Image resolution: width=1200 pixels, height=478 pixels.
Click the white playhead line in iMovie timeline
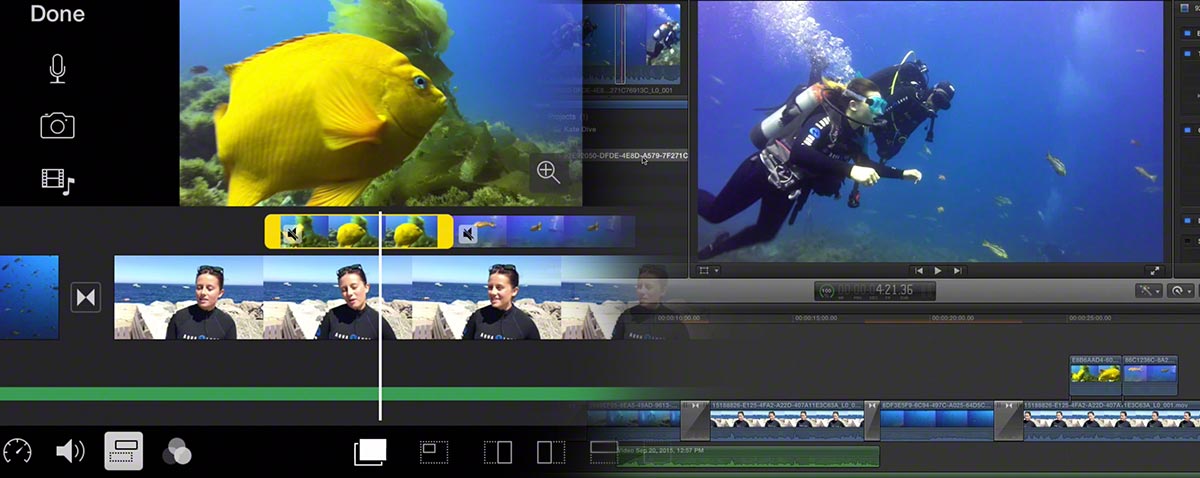(380, 315)
